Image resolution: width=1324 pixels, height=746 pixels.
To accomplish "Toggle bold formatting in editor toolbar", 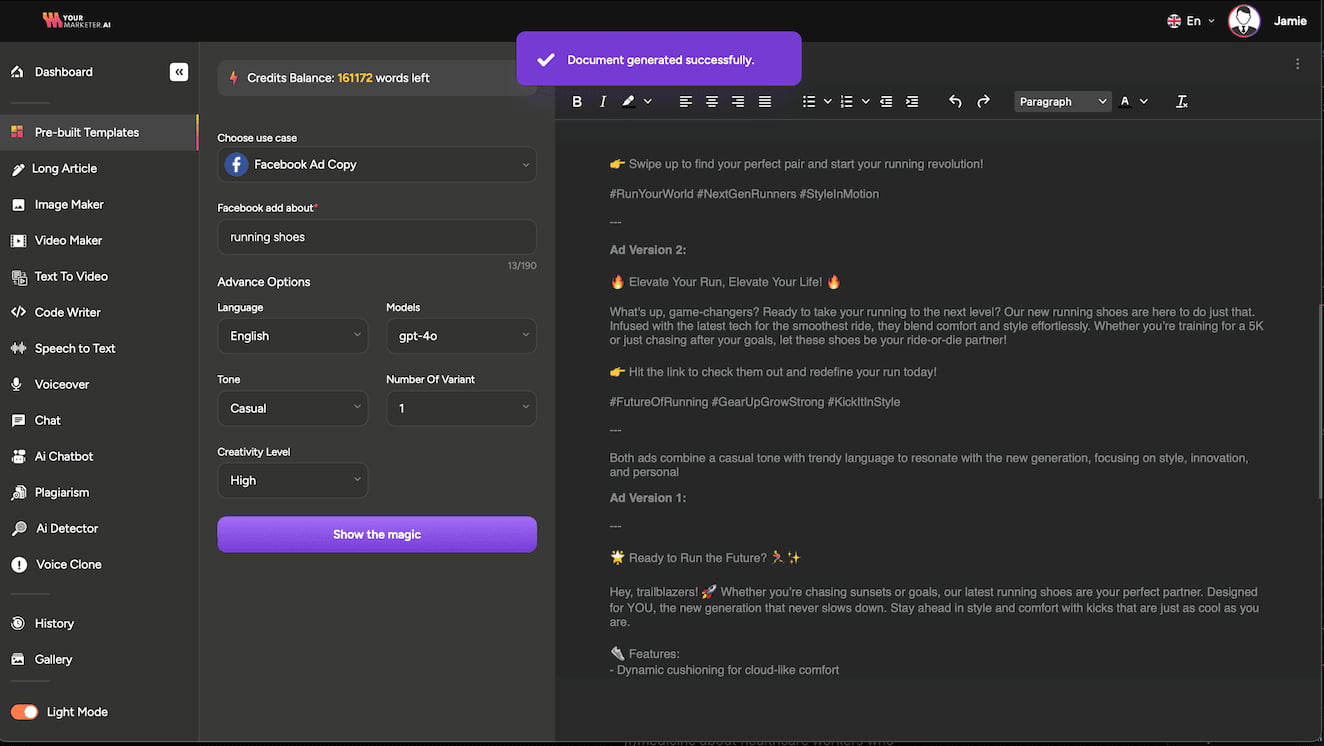I will pyautogui.click(x=577, y=101).
